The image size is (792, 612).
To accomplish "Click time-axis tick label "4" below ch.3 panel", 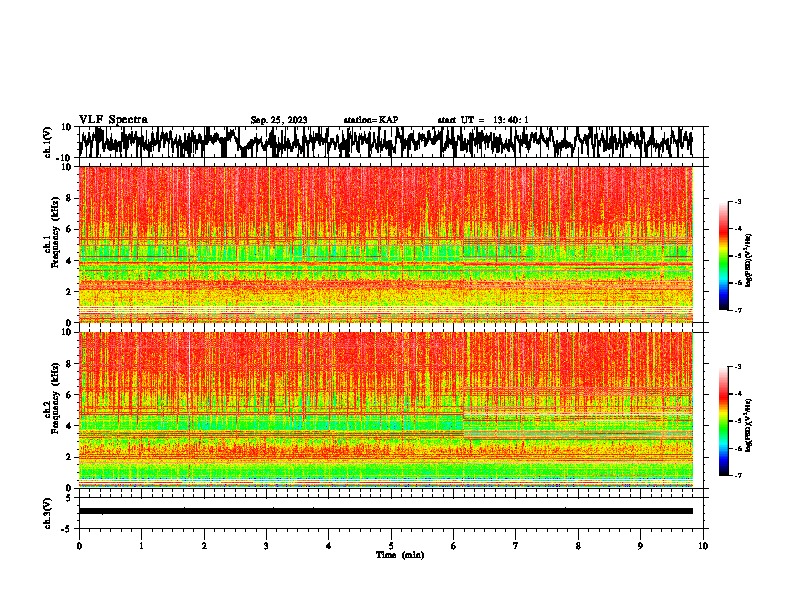I will click(x=329, y=546).
